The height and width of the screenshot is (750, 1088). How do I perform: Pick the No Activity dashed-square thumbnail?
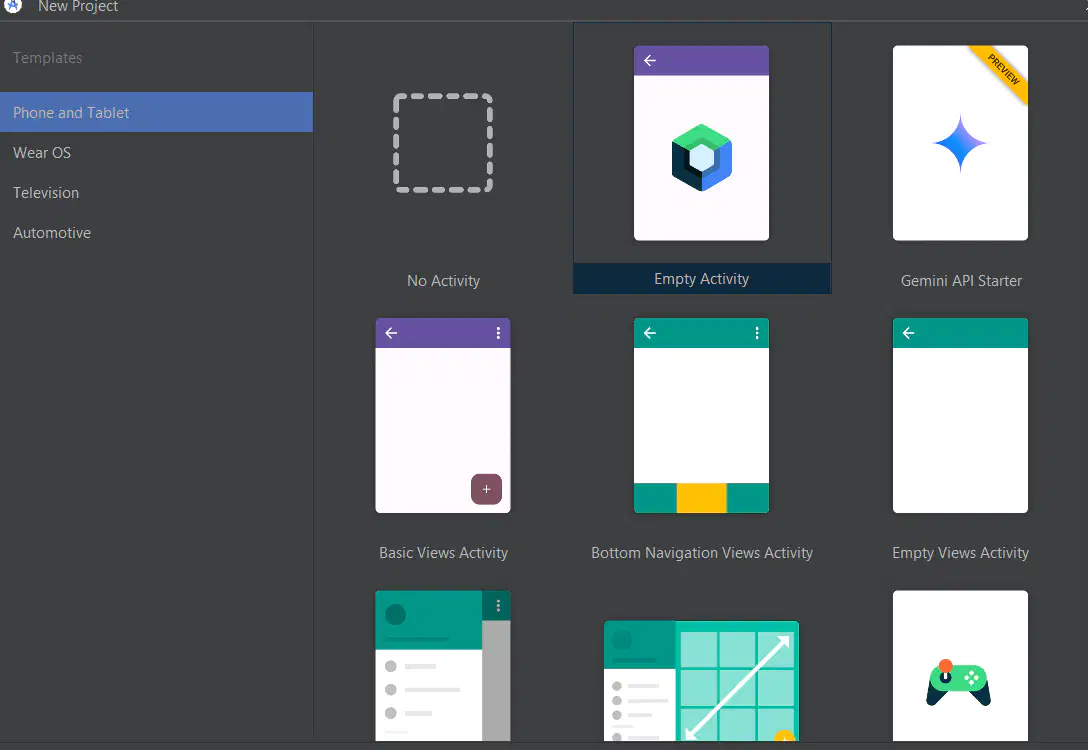(443, 143)
